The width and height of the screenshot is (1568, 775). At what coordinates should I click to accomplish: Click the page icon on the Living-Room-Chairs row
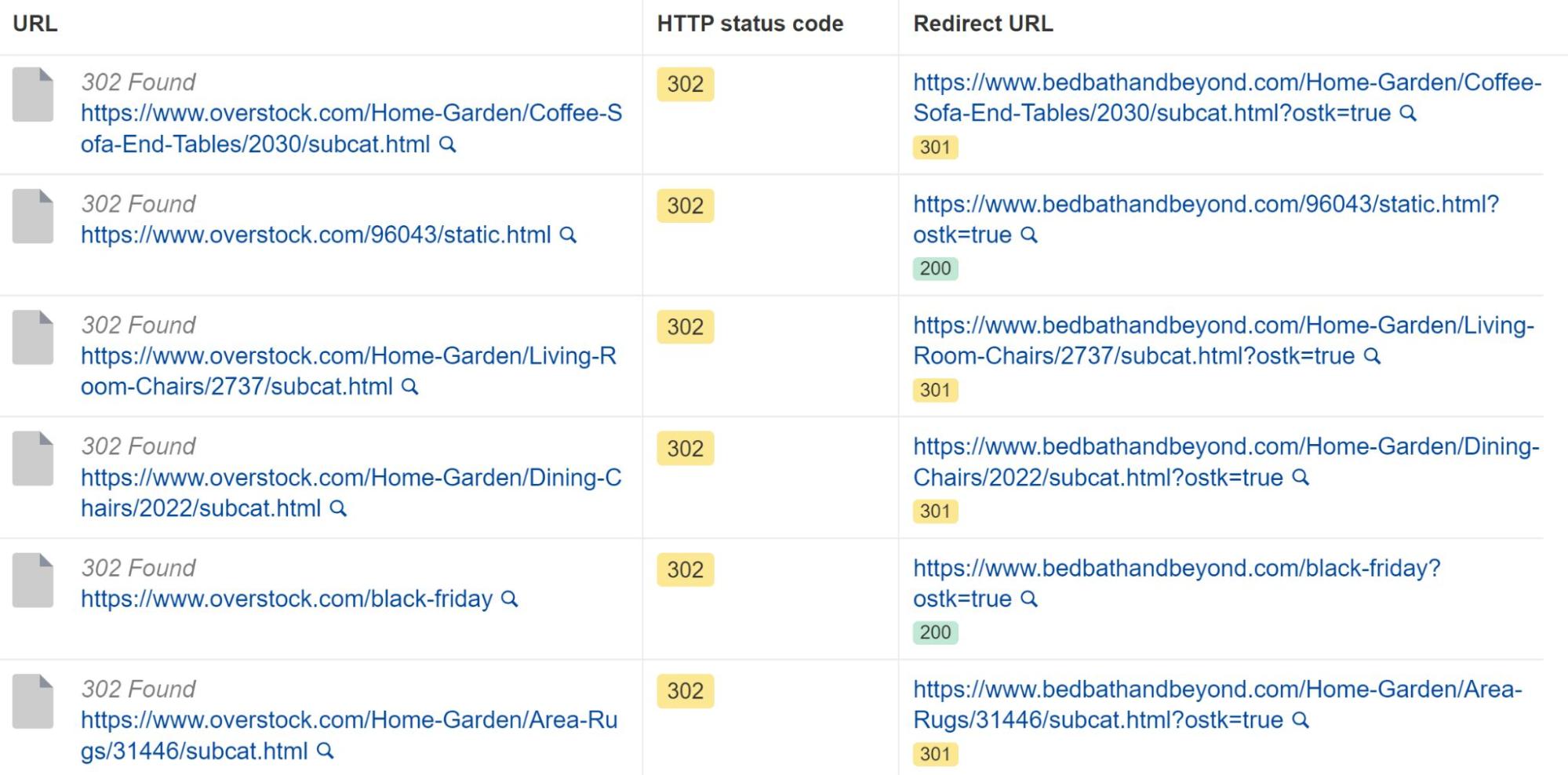tap(34, 336)
